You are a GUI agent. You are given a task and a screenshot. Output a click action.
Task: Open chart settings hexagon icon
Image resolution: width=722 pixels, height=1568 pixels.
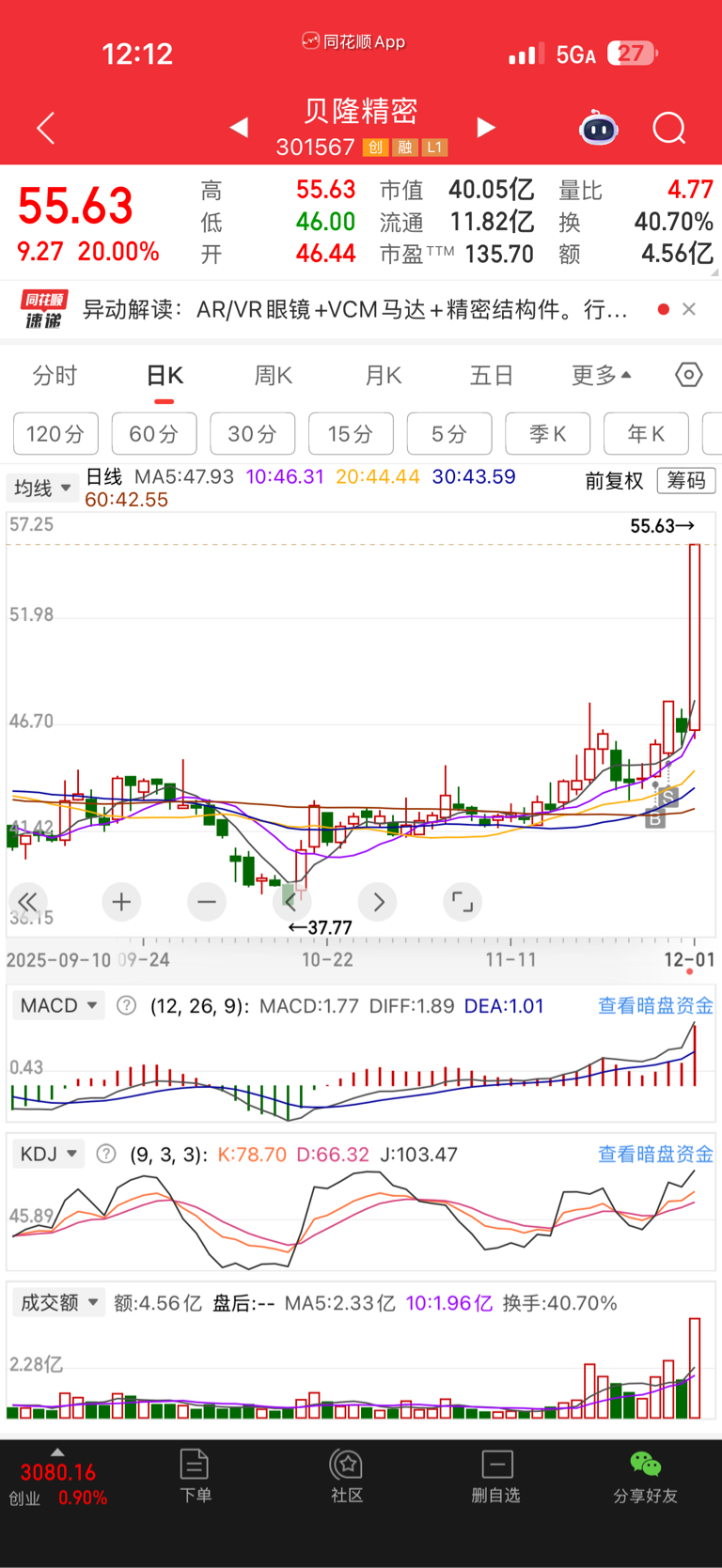click(x=689, y=375)
